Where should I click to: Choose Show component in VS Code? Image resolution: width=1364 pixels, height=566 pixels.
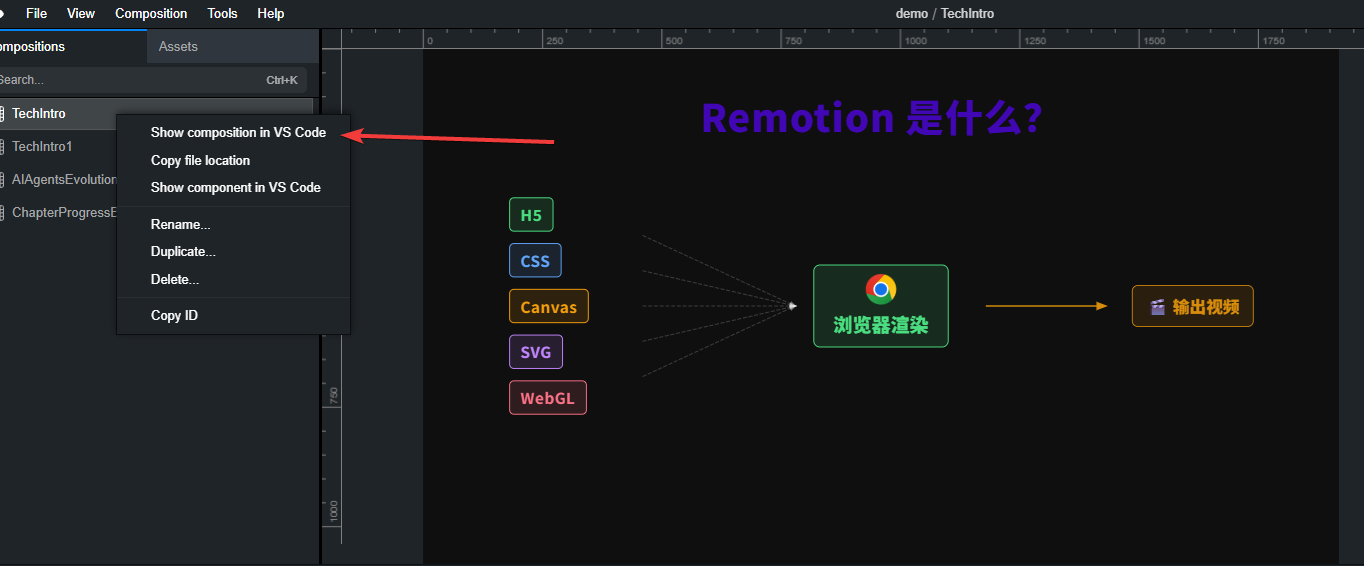pos(235,187)
